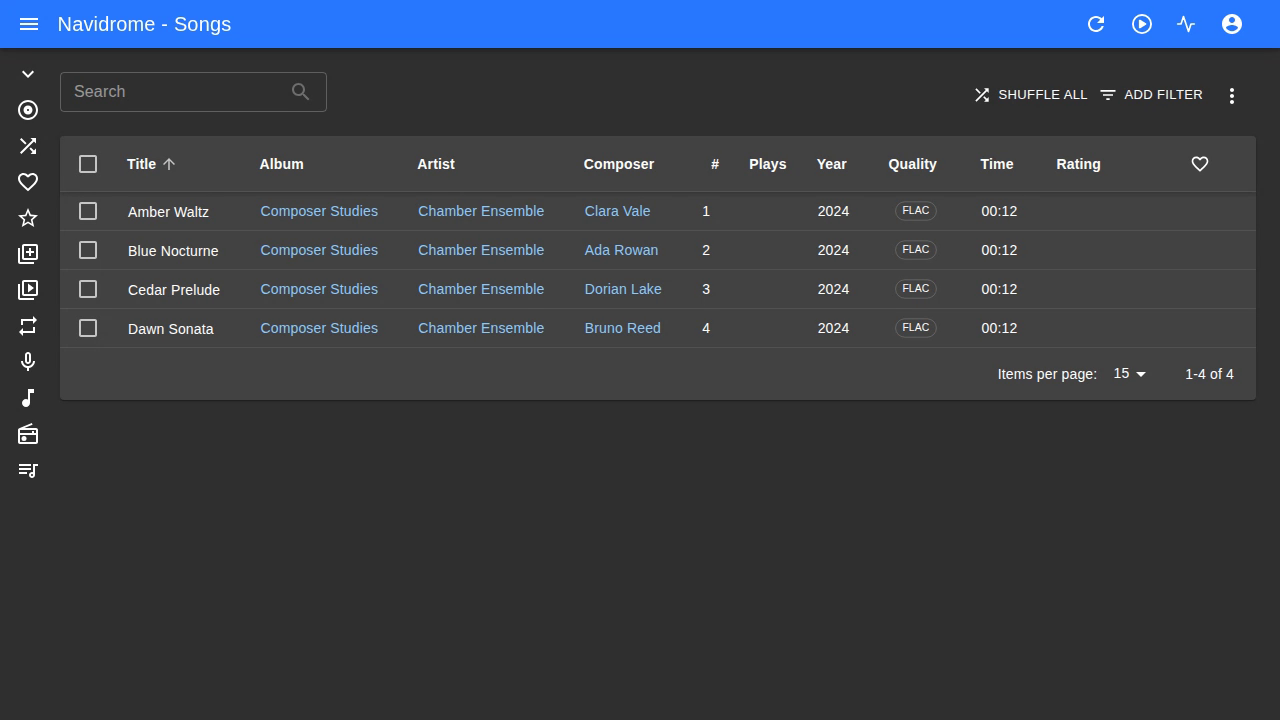Sort by the Time column header
The width and height of the screenshot is (1280, 720).
(x=997, y=164)
